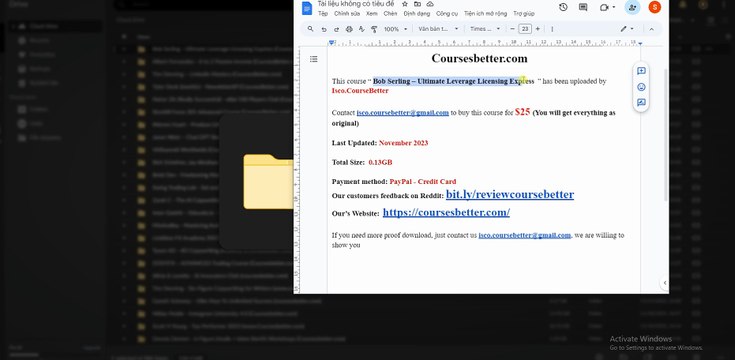The image size is (735, 360).
Task: Open the Times font dropdown
Action: point(485,29)
